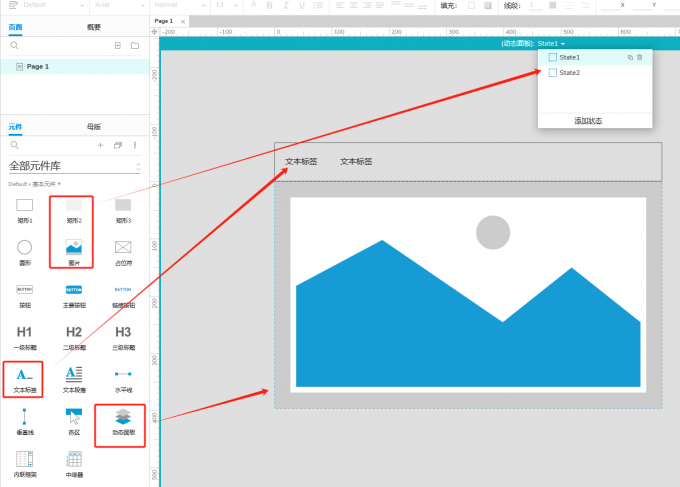This screenshot has height=487, width=680.
Task: Choose the 占位符 placeholder widget
Action: pyautogui.click(x=123, y=250)
